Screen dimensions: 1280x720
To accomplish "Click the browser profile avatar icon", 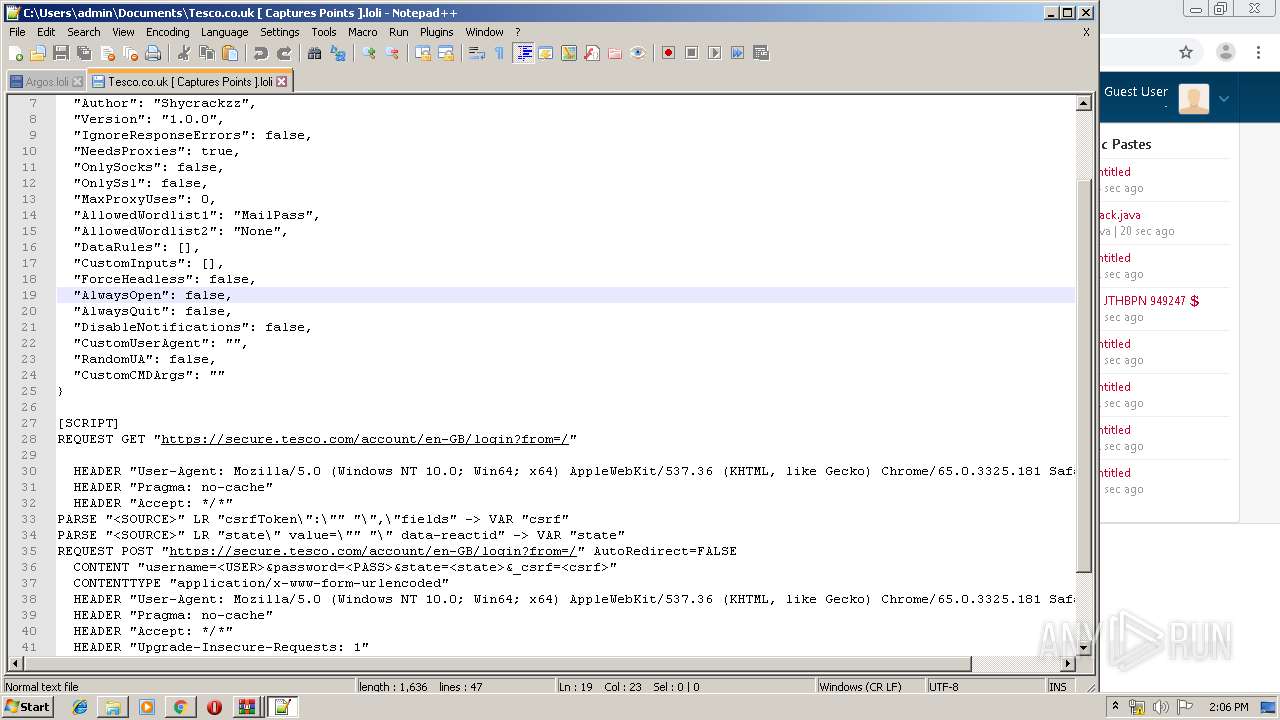I will 1226,53.
